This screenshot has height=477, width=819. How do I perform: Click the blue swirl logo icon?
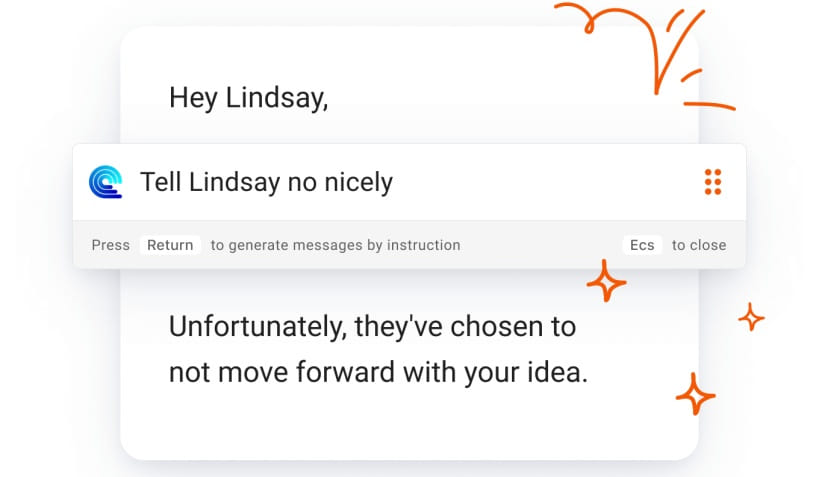tap(105, 182)
